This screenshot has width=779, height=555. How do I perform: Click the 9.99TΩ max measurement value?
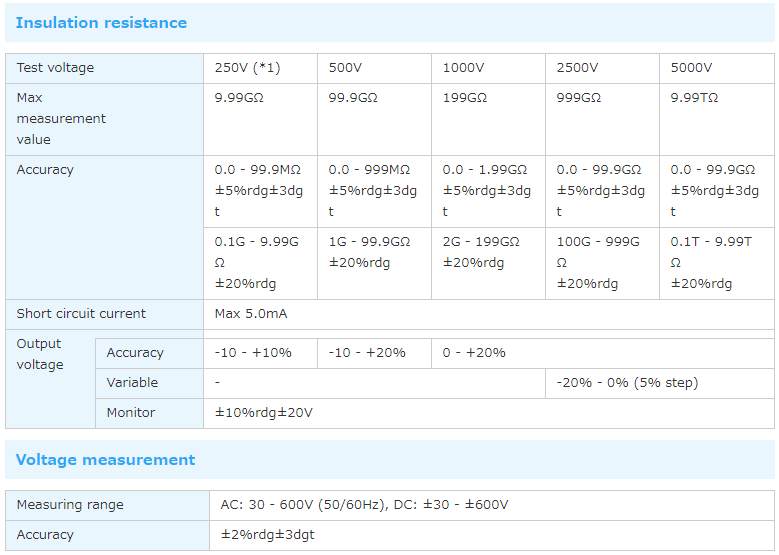694,98
